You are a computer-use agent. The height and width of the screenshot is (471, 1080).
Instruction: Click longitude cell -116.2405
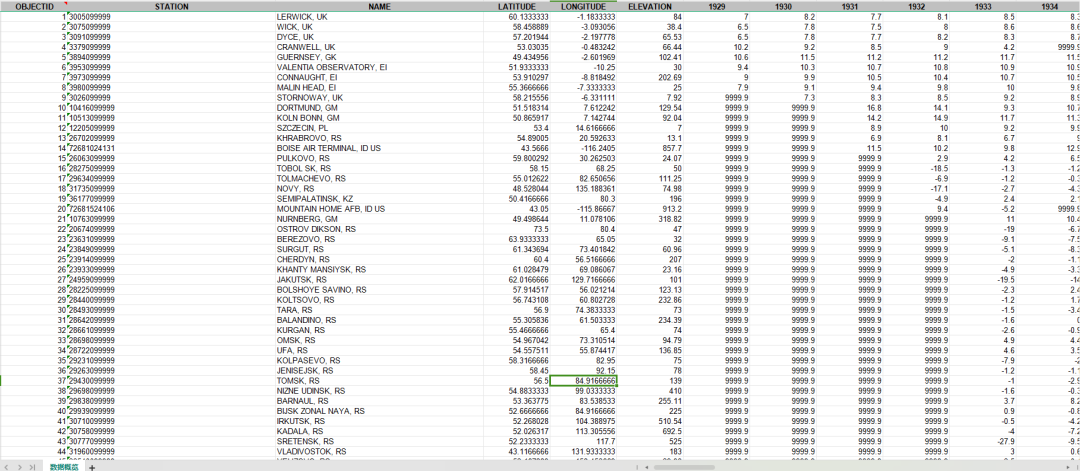point(583,149)
